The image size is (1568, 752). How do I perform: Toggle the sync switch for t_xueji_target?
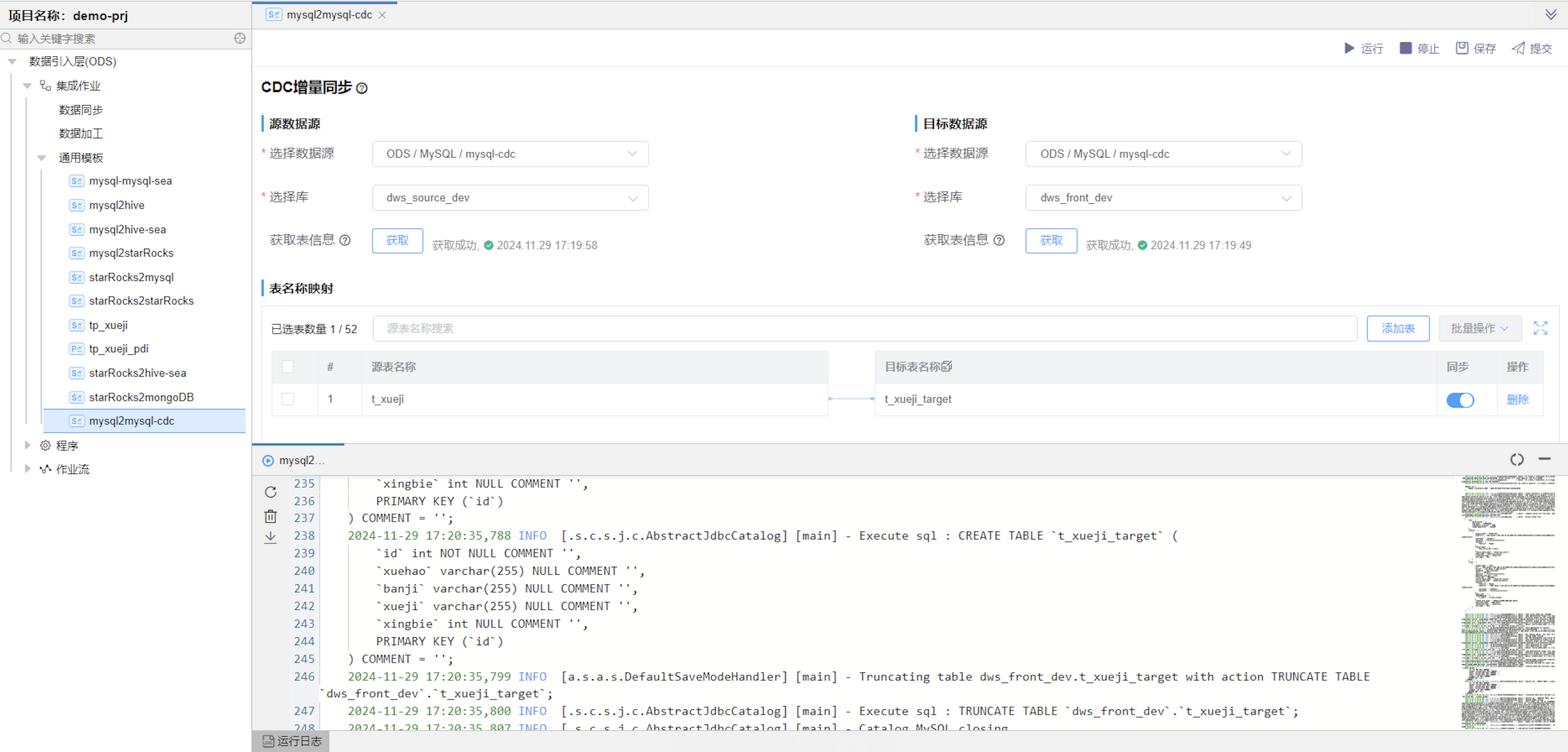[1460, 400]
